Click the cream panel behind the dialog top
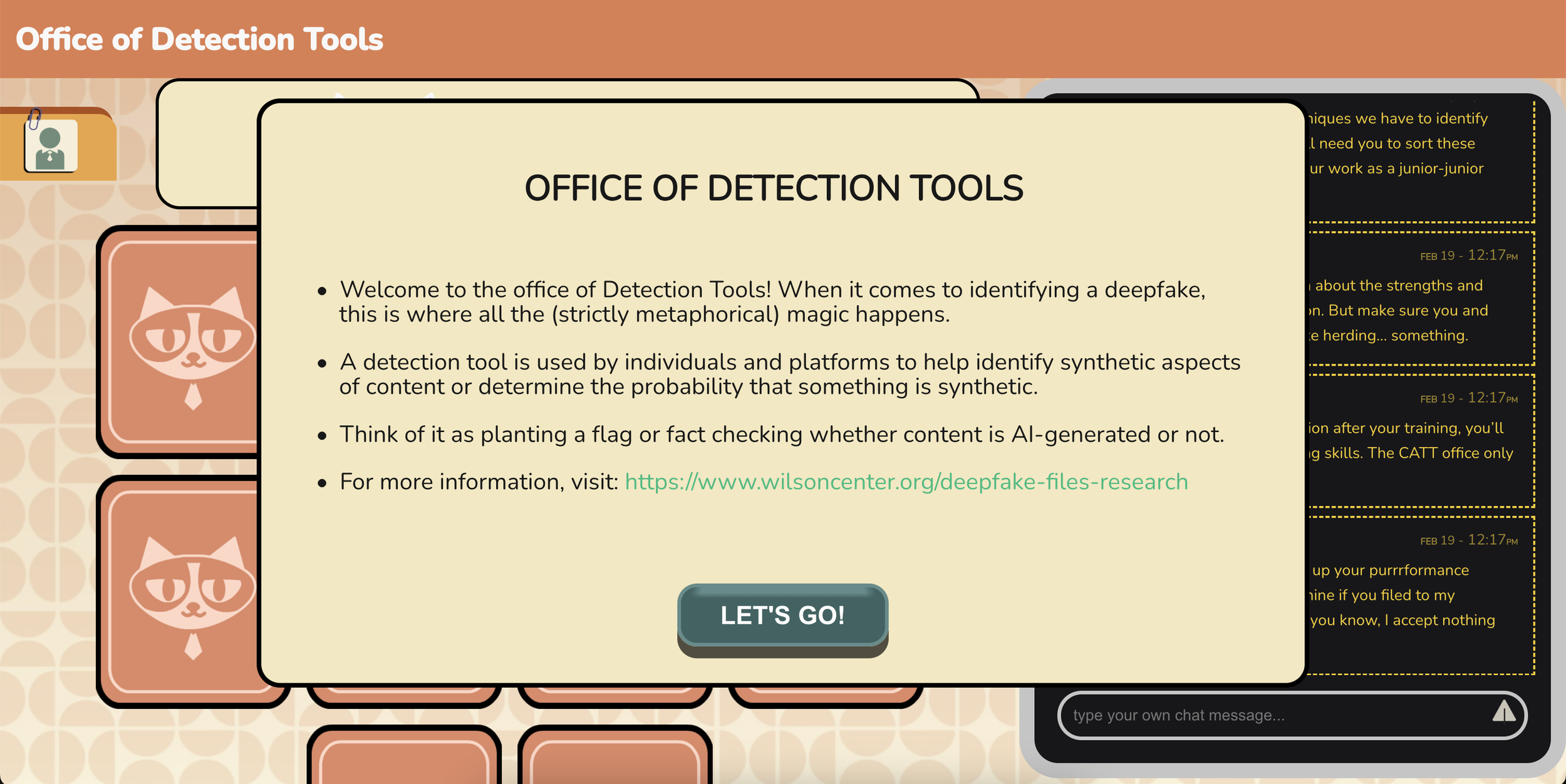Screen dimensions: 1566x784 coord(207,144)
